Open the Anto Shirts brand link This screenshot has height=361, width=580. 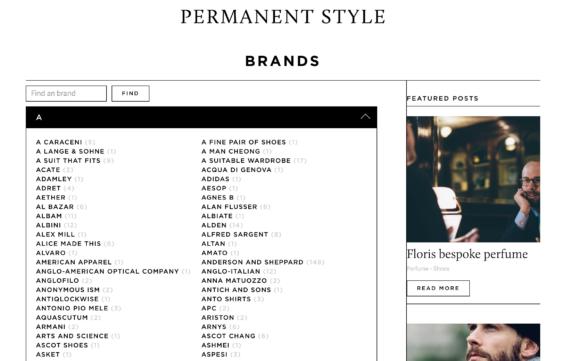pos(226,299)
